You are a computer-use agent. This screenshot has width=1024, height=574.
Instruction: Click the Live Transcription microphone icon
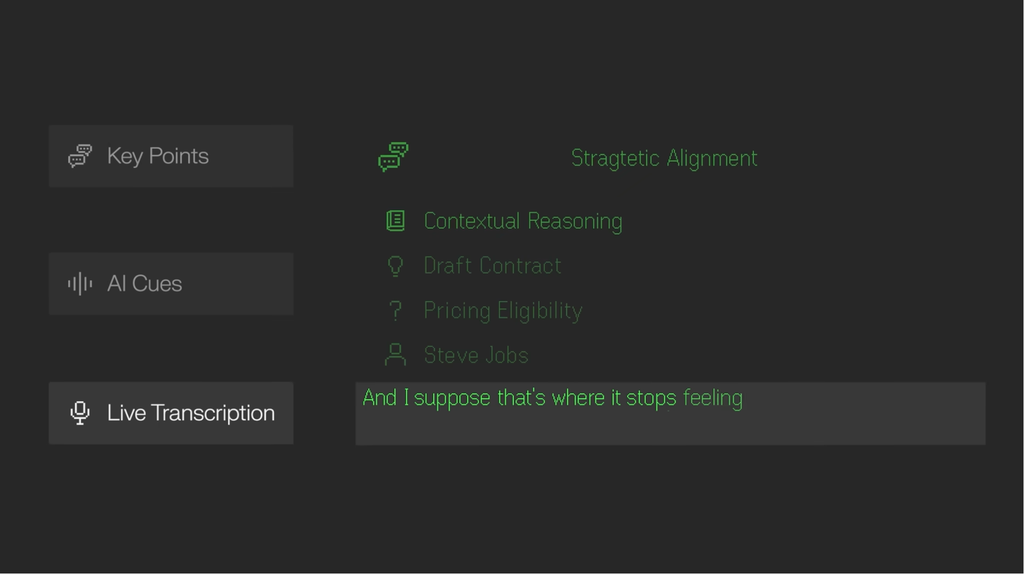(80, 413)
